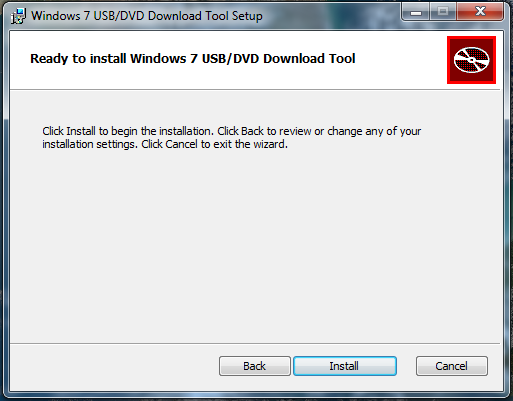
Task: Click the grayed-out maximize button
Action: point(443,12)
